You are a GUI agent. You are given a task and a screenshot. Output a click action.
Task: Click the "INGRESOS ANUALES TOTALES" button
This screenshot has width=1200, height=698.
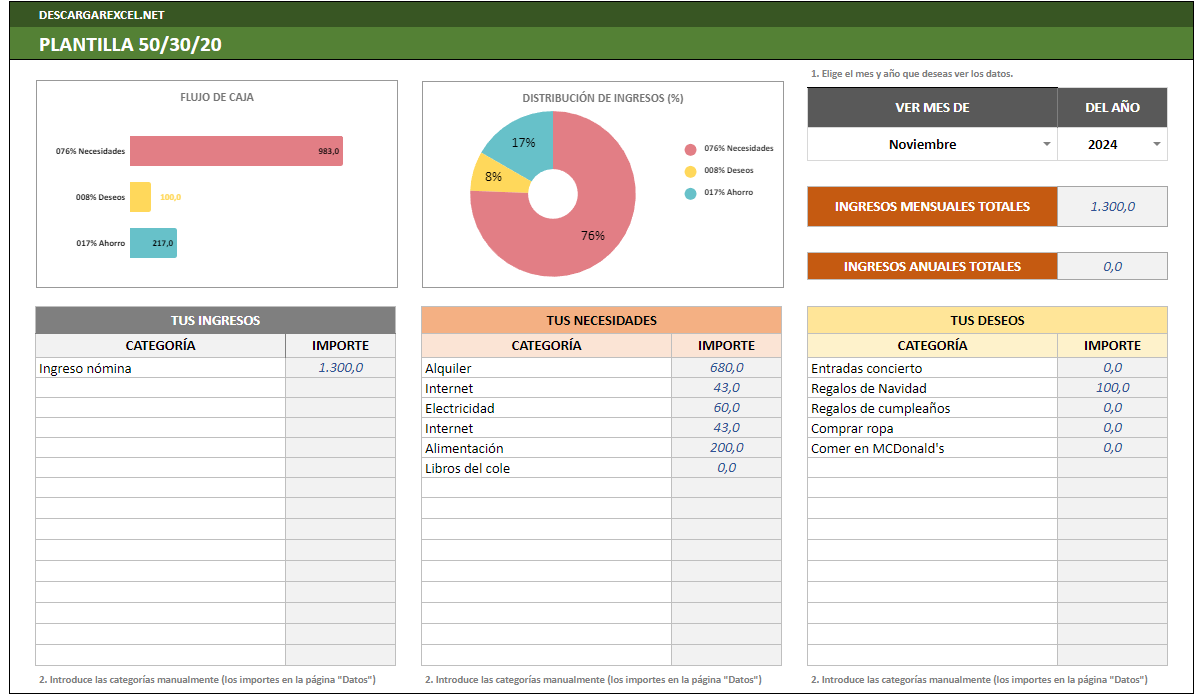932,266
